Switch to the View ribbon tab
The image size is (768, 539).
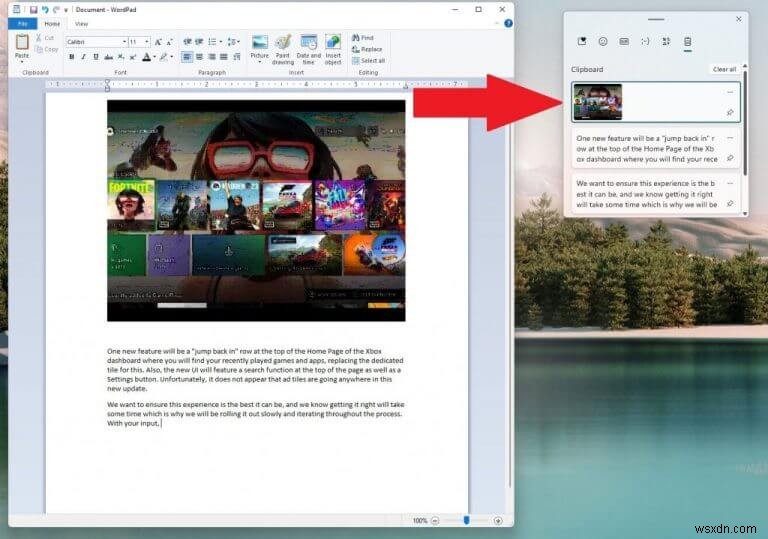81,24
